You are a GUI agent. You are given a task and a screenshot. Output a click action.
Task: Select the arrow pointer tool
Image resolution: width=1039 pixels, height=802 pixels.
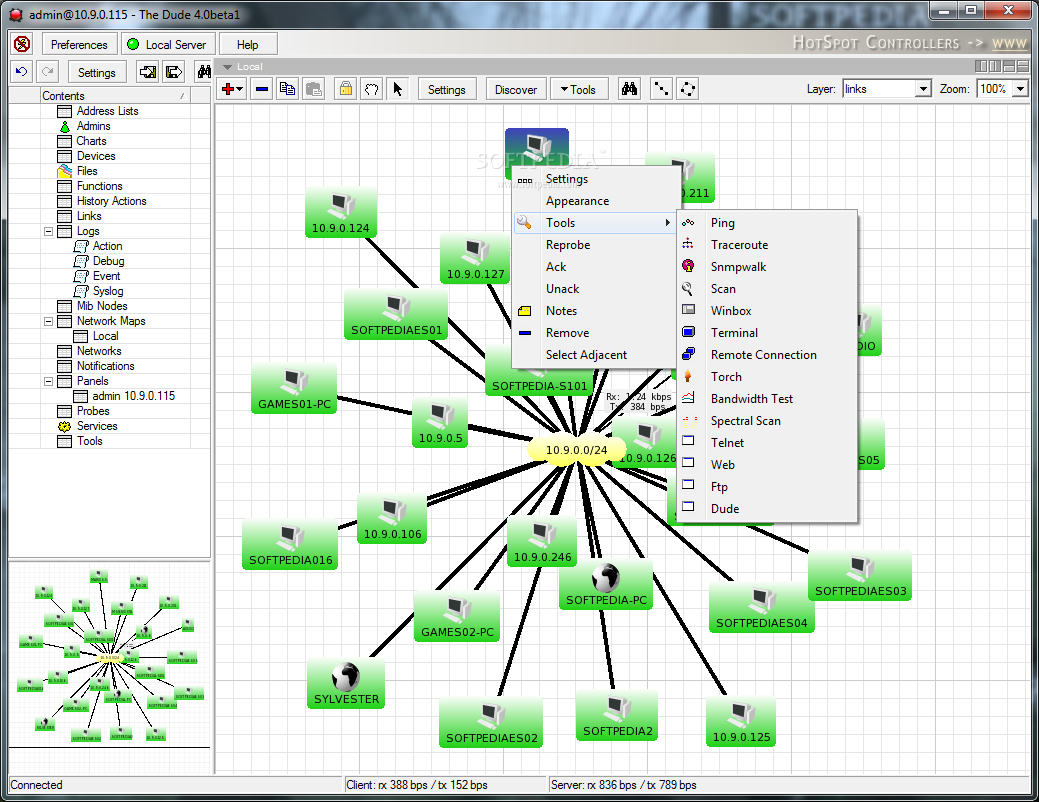tap(398, 89)
